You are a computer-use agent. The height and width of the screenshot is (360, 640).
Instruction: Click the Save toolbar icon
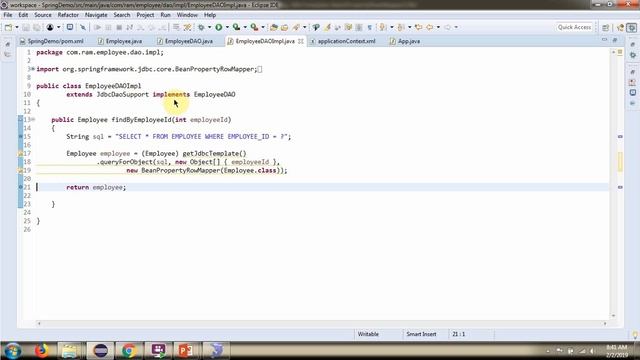pos(26,27)
